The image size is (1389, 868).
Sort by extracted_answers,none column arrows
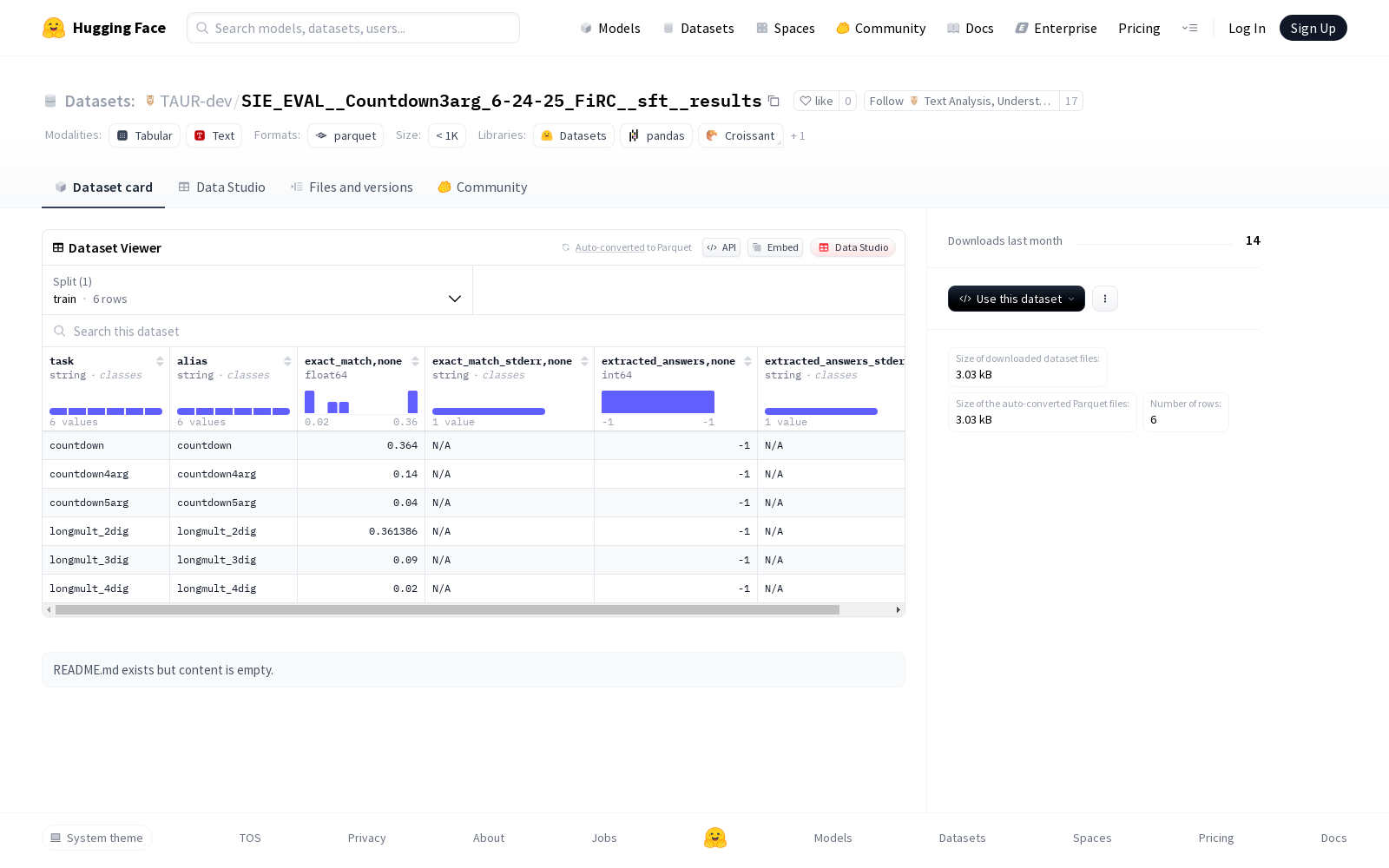click(x=747, y=361)
